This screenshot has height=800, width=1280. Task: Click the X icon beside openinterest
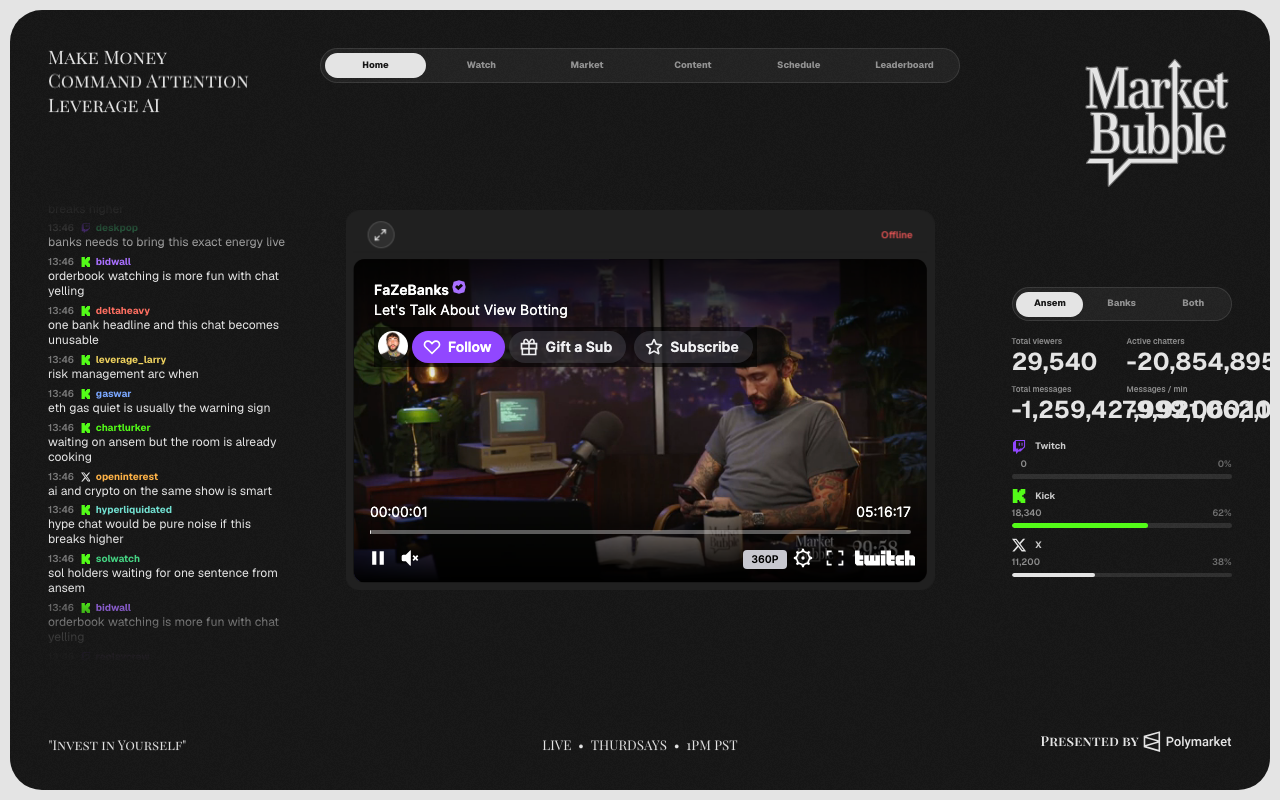point(86,477)
